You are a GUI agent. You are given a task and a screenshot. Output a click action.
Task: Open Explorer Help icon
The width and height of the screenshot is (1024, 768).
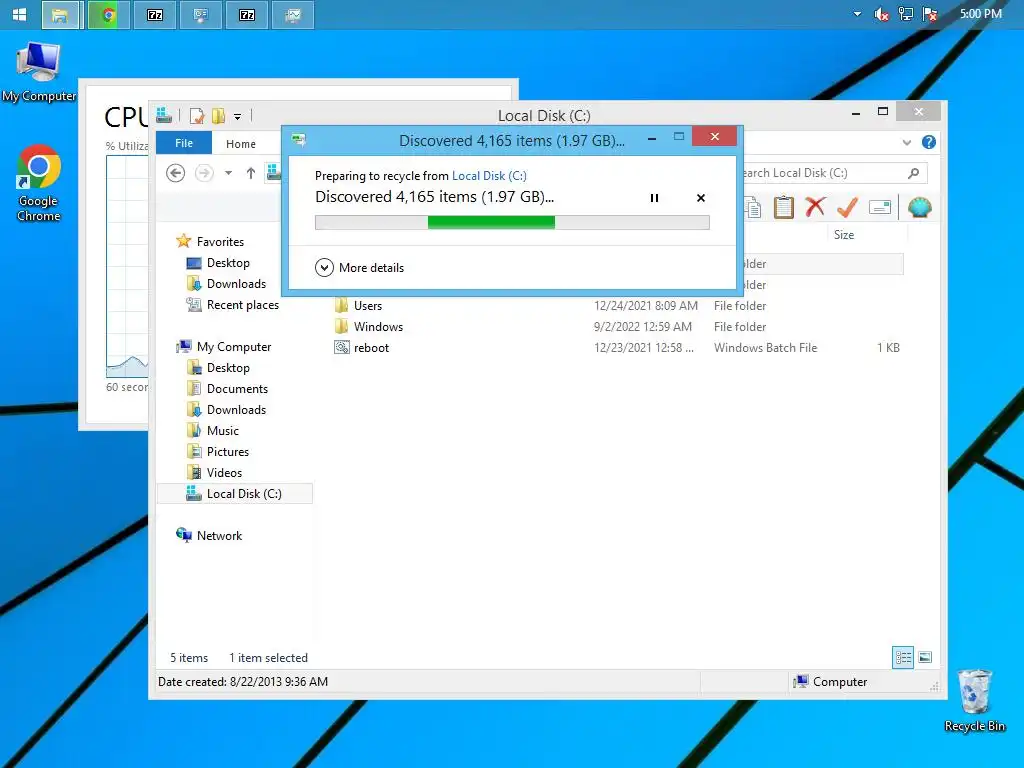click(928, 142)
